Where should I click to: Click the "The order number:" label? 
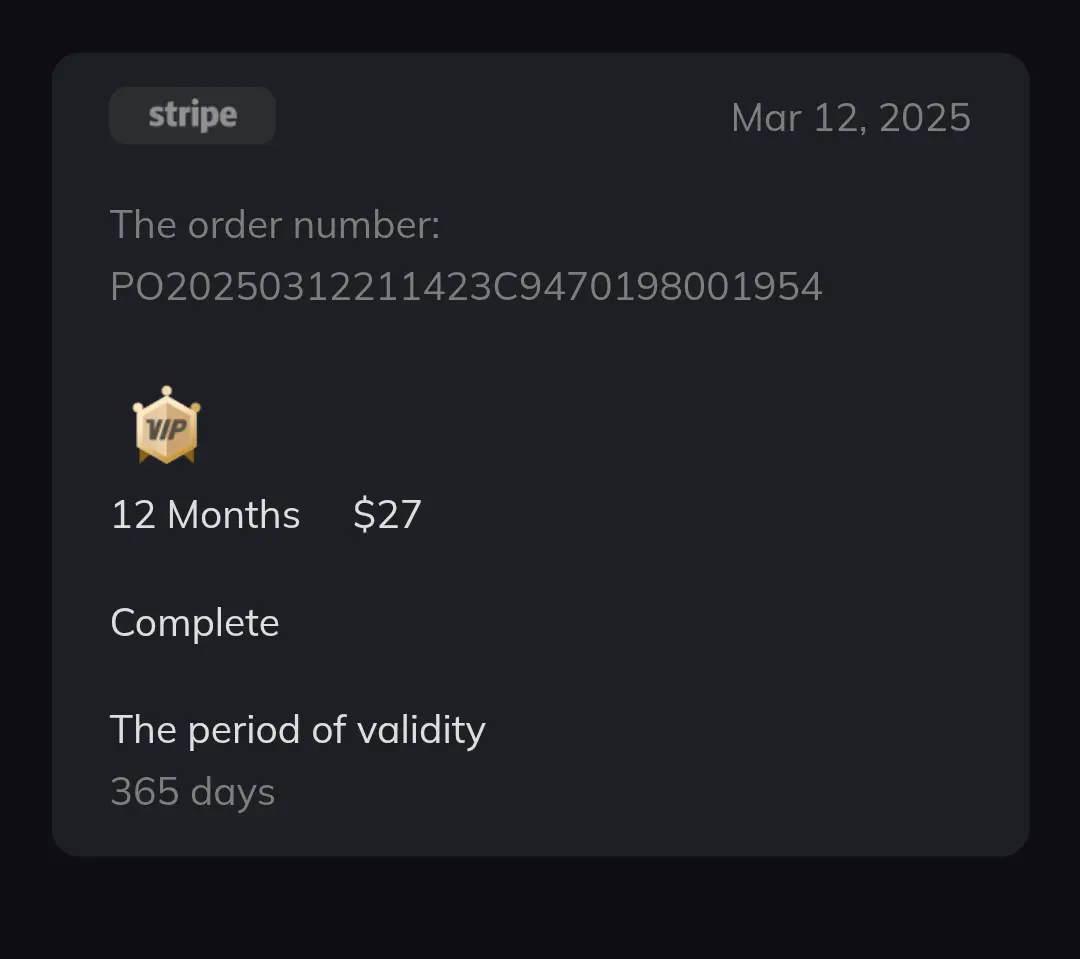click(275, 225)
